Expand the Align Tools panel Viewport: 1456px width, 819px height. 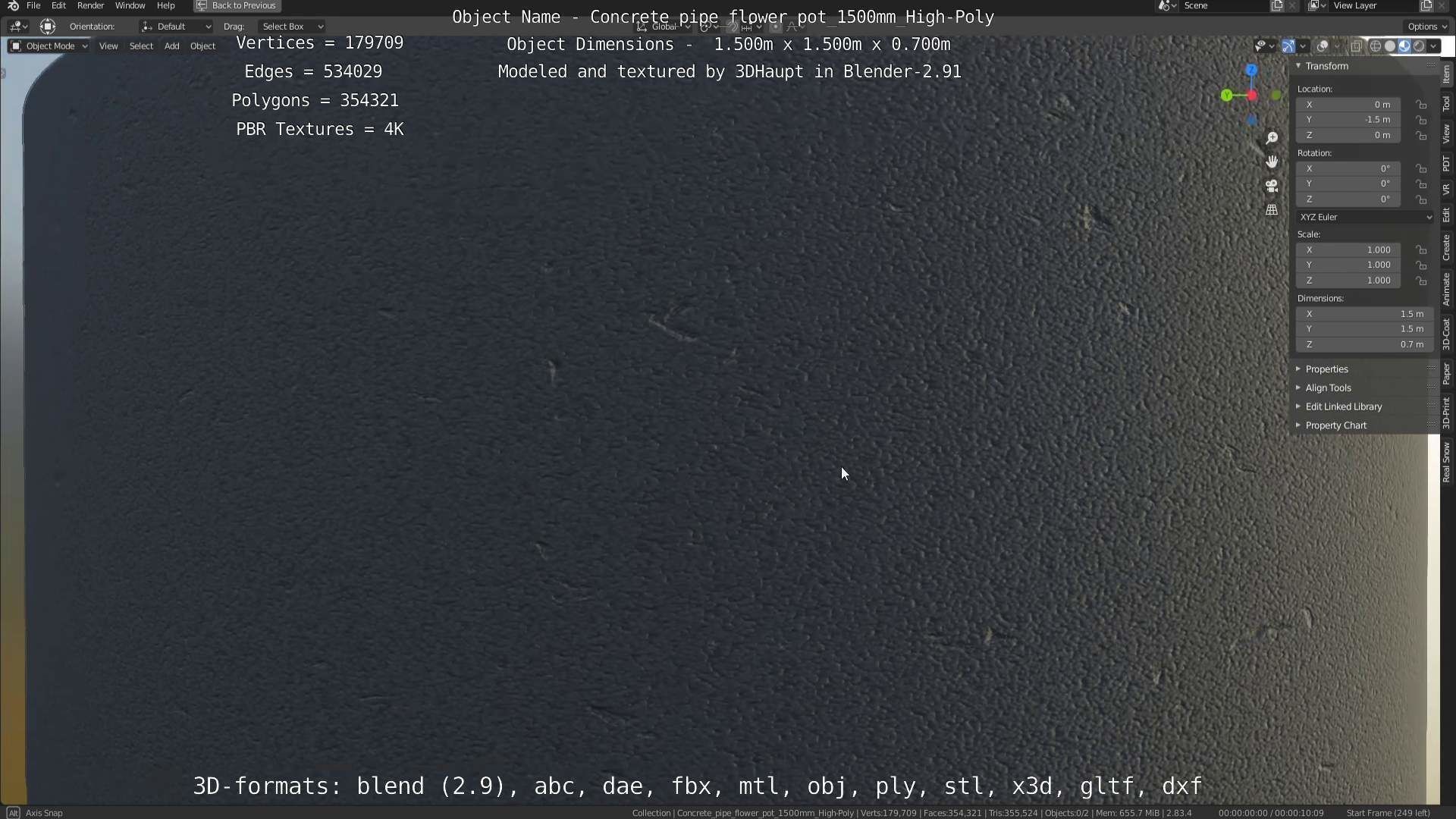(x=1328, y=388)
